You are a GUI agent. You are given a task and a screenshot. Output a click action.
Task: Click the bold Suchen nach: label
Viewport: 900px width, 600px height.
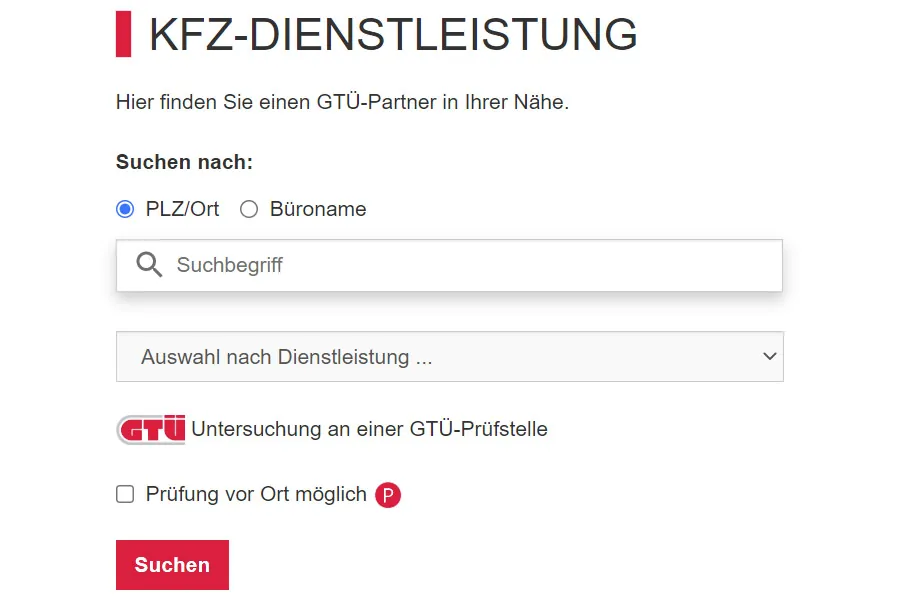(x=185, y=162)
